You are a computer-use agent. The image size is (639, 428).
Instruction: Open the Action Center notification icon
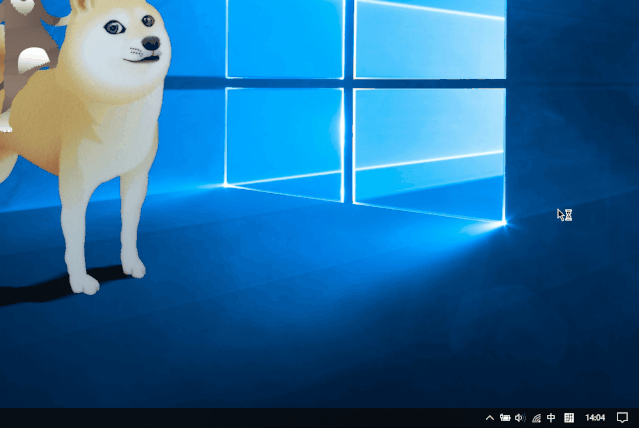(622, 418)
